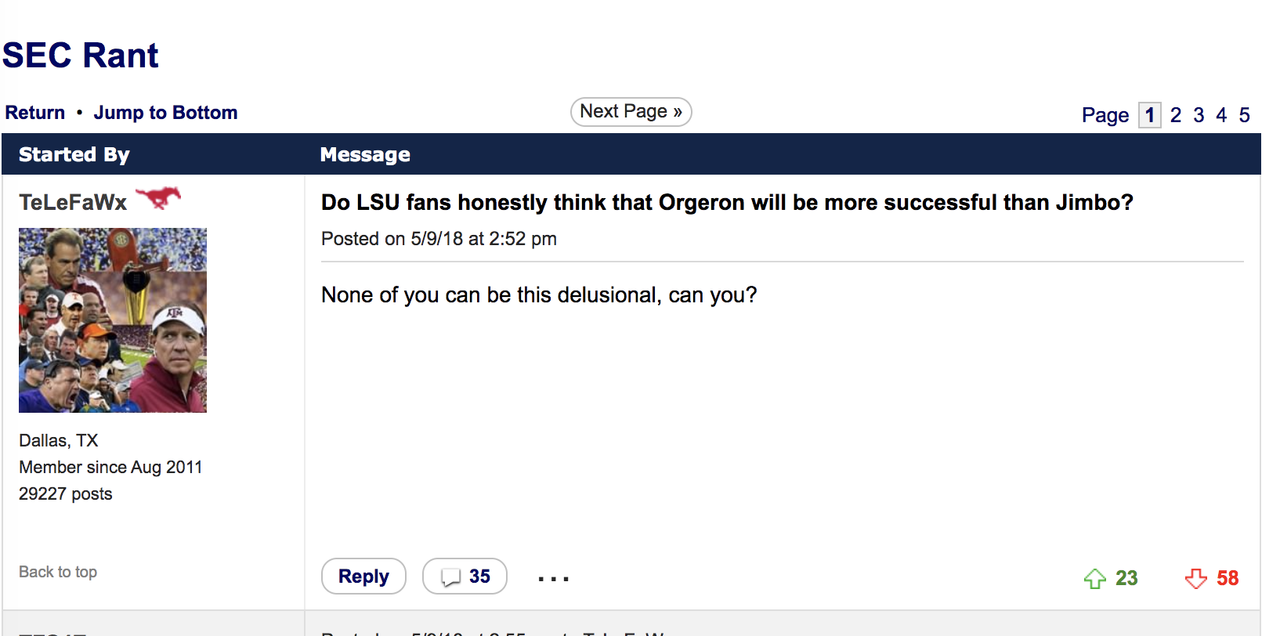
Task: Click the speech bubble replies icon
Action: click(x=451, y=577)
